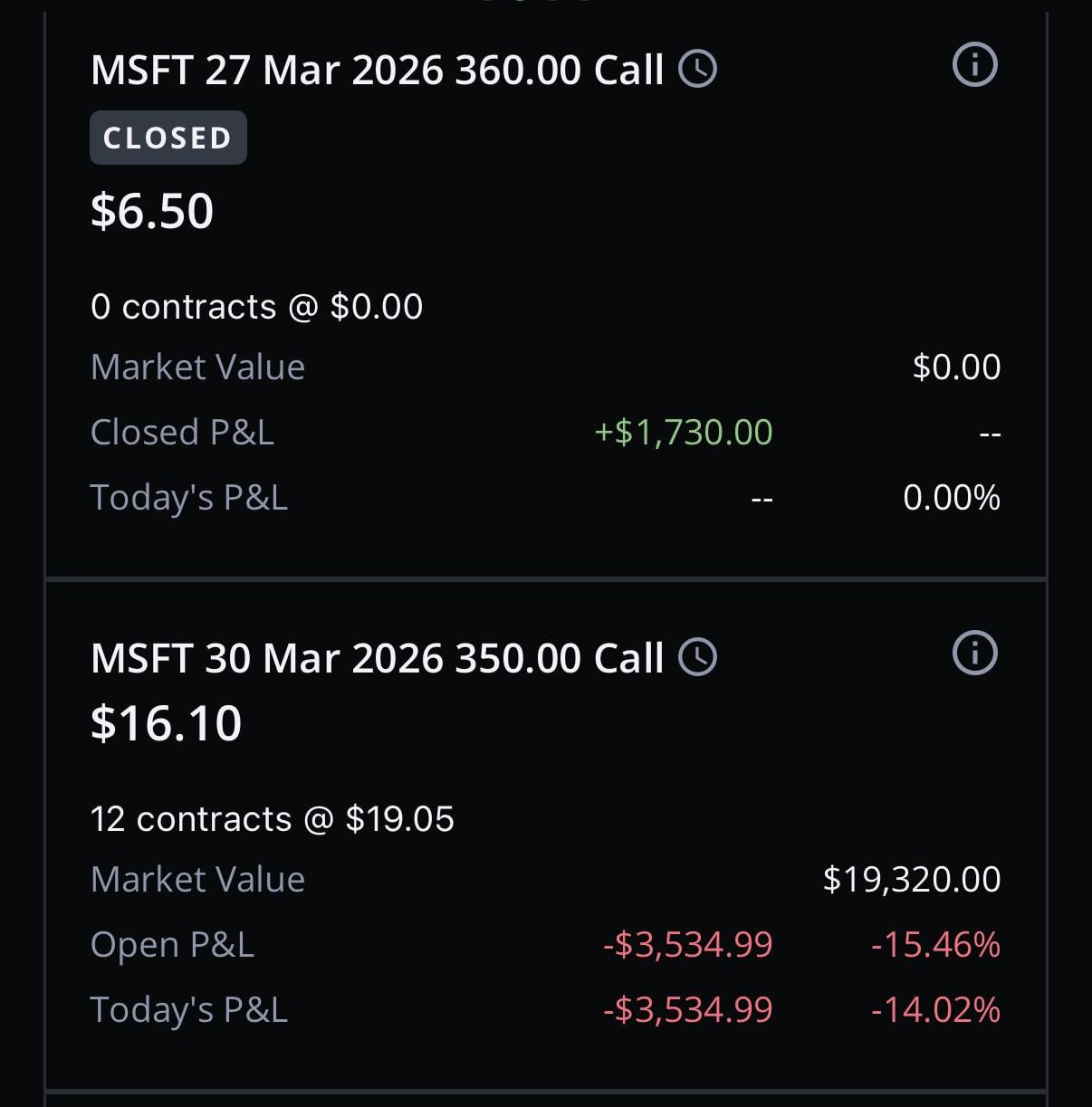
Task: Select the 12 contracts @ $19.05 line
Action: coord(272,819)
